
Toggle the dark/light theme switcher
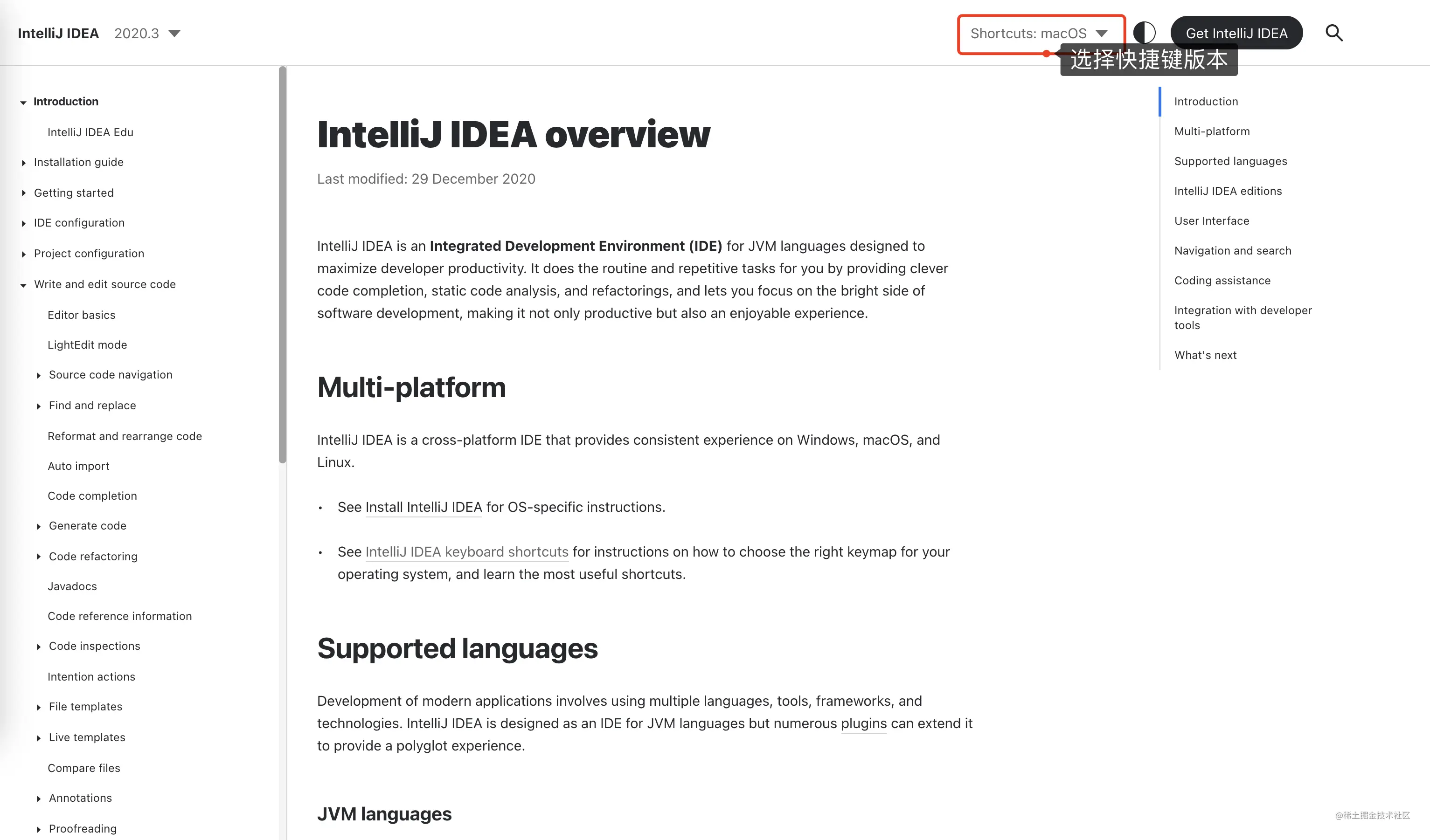[x=1144, y=33]
